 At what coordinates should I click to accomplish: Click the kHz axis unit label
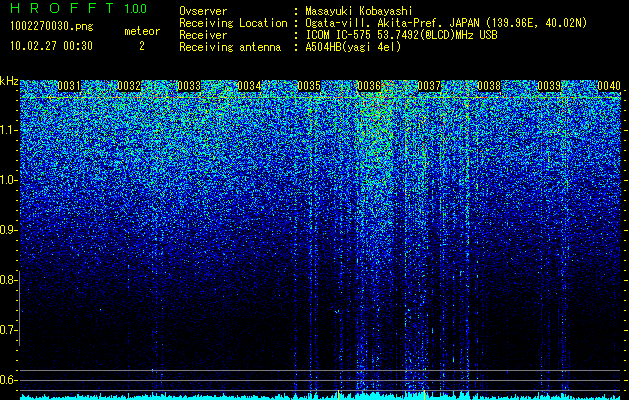point(9,81)
